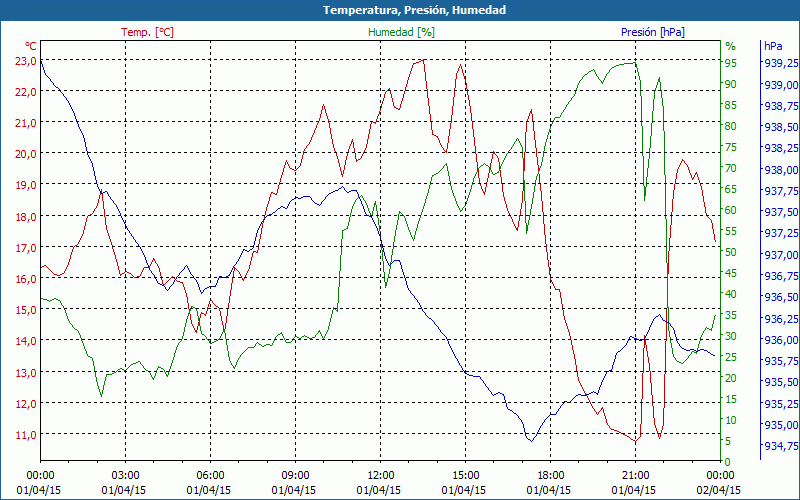The height and width of the screenshot is (500, 800).
Task: Click the '21,0' temperature axis value
Action: pos(25,123)
